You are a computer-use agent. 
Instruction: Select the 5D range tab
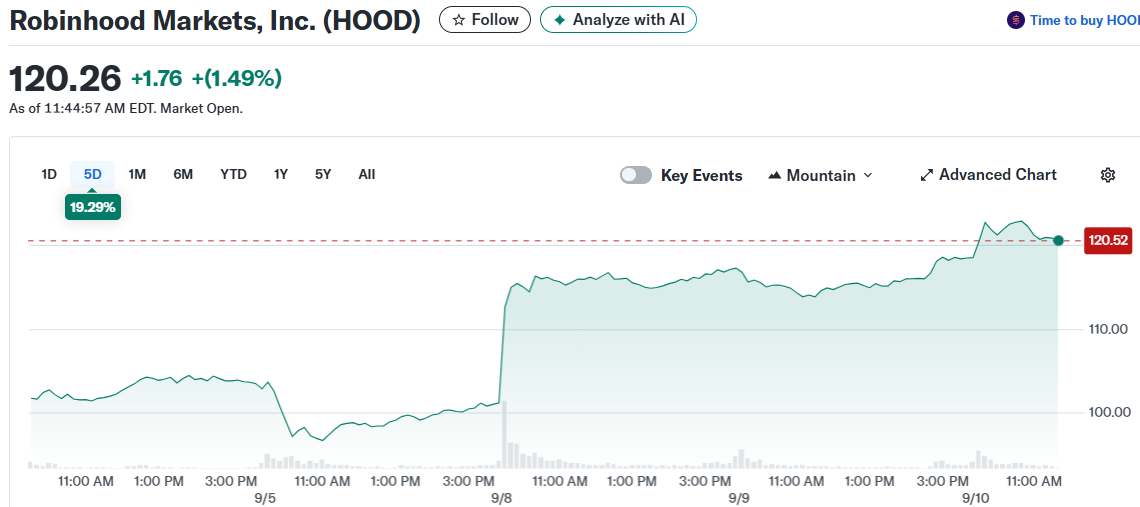[92, 175]
